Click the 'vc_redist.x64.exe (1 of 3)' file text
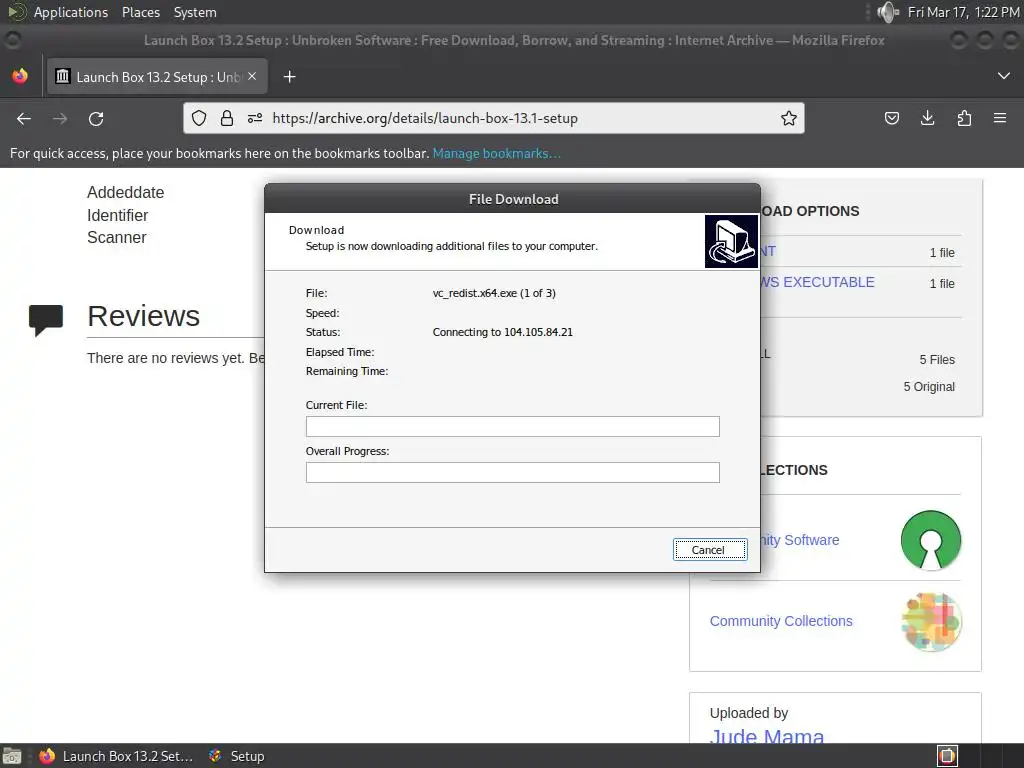This screenshot has width=1024, height=768. tap(494, 293)
